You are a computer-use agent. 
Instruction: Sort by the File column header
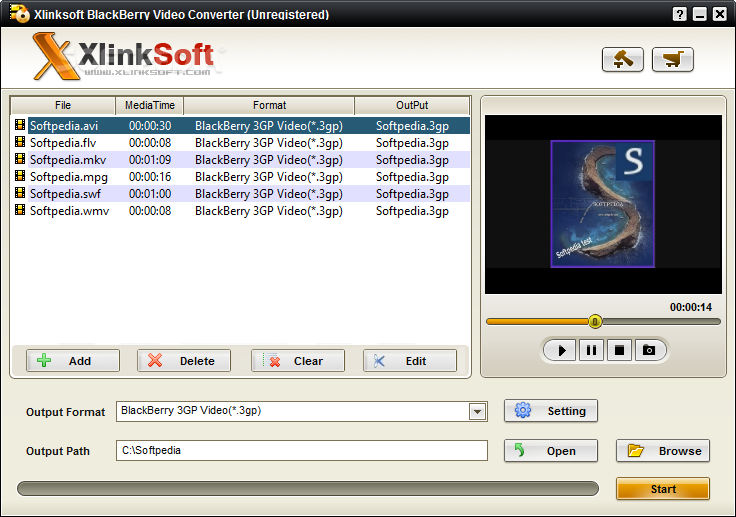coord(62,105)
